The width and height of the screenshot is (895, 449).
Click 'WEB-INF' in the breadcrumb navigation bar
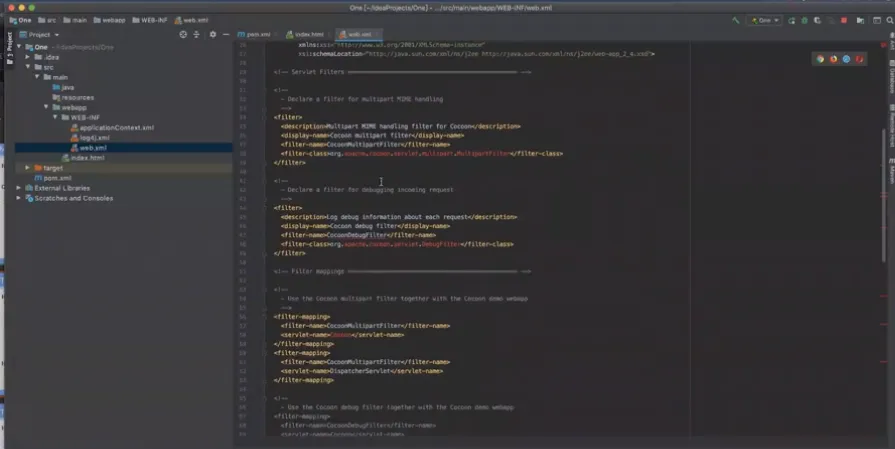150,21
